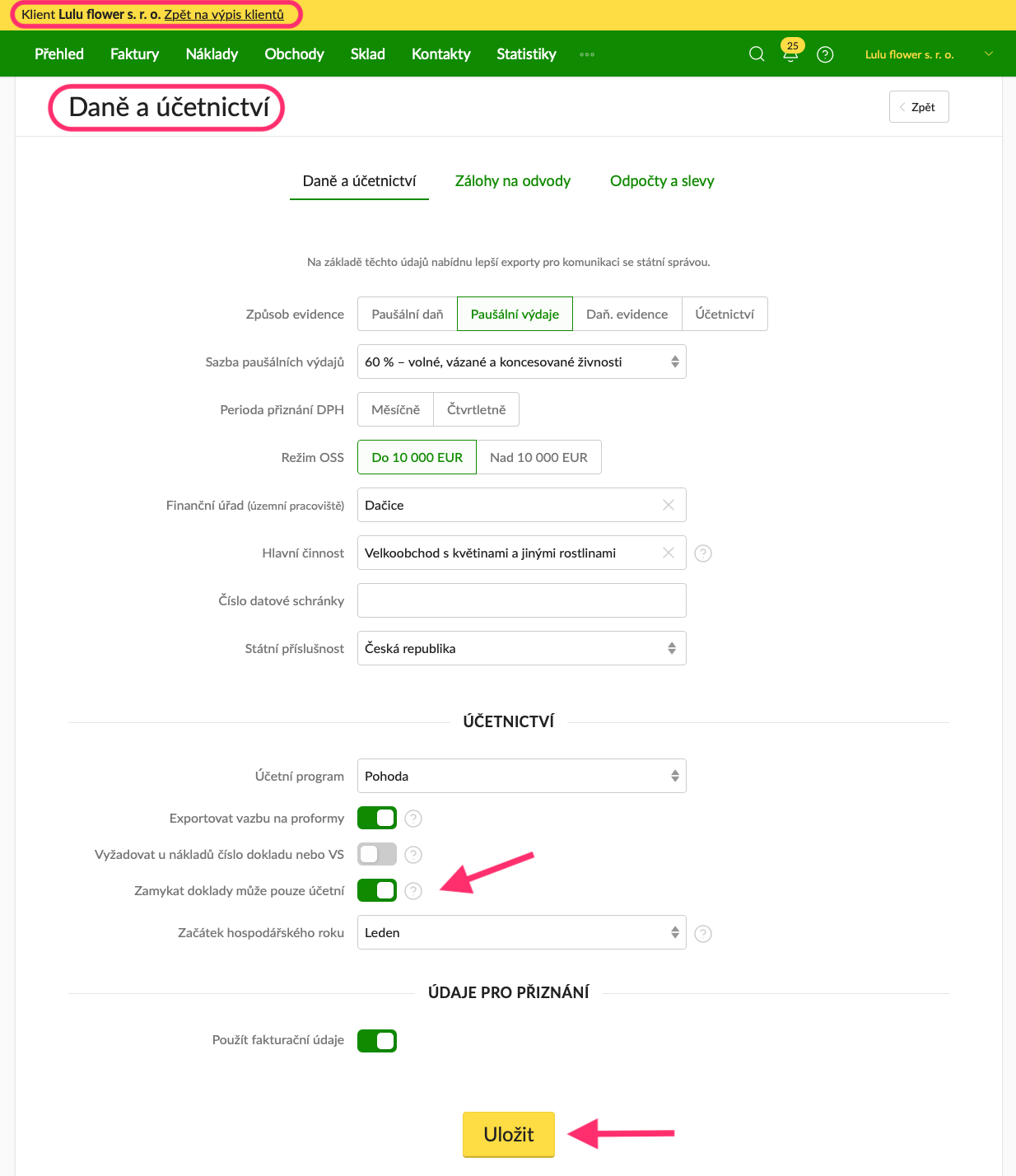Viewport: 1016px width, 1176px height.
Task: Clear the Hlavní činnost field value
Action: pos(669,553)
